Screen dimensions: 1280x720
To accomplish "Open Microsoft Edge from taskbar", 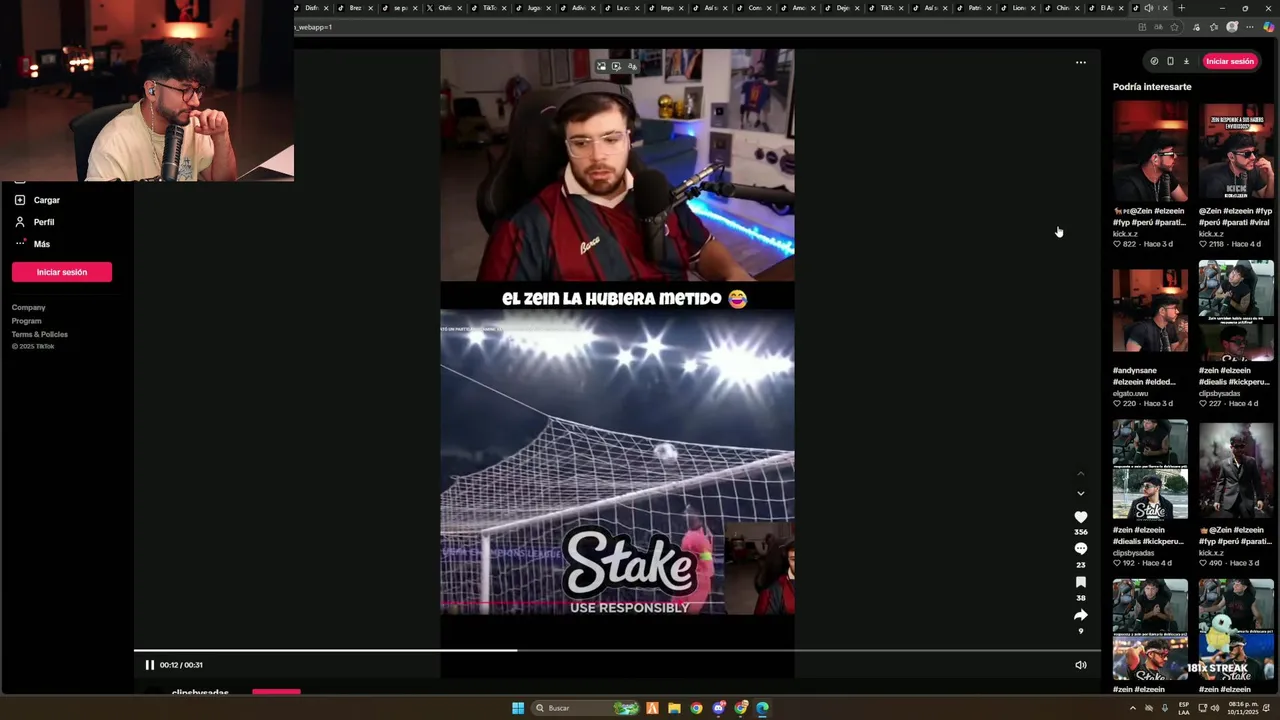I will point(762,708).
